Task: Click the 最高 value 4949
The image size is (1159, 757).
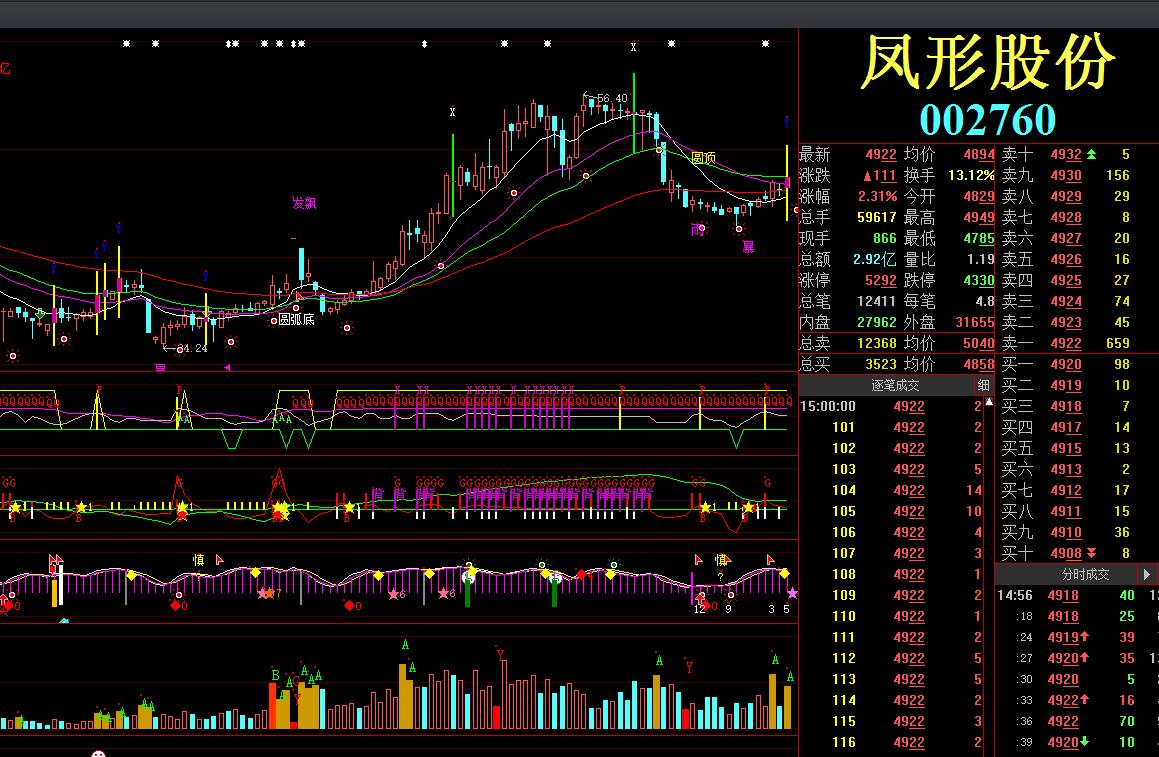Action: click(x=979, y=217)
